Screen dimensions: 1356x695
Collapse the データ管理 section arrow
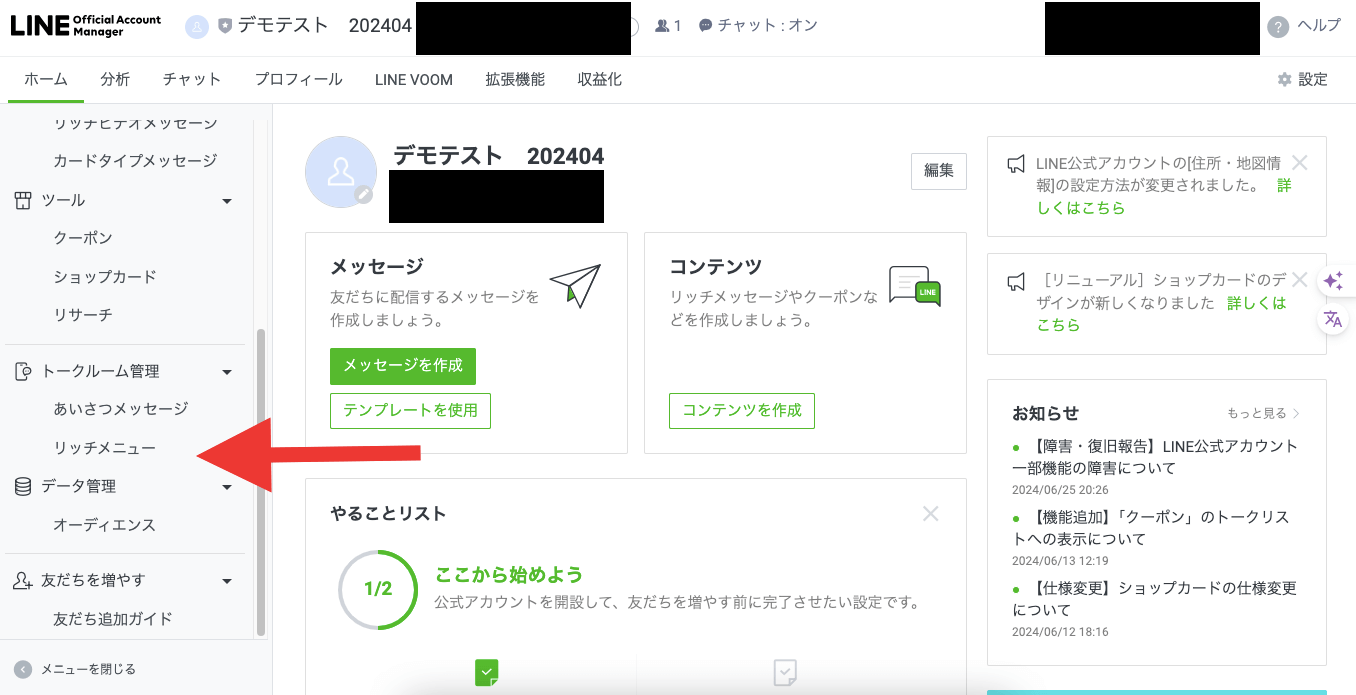(227, 487)
